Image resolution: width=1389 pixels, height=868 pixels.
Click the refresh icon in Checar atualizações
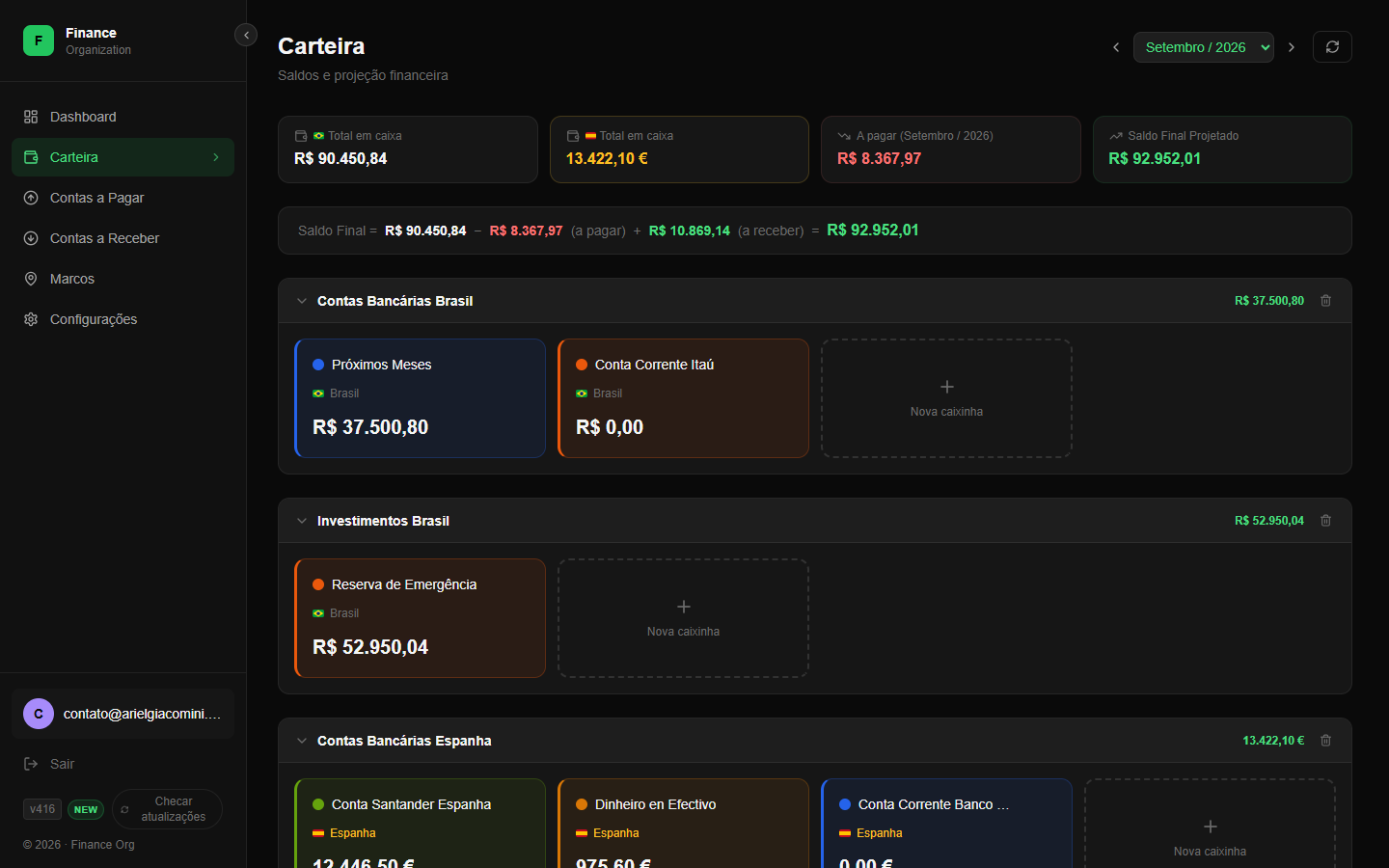pyautogui.click(x=124, y=809)
